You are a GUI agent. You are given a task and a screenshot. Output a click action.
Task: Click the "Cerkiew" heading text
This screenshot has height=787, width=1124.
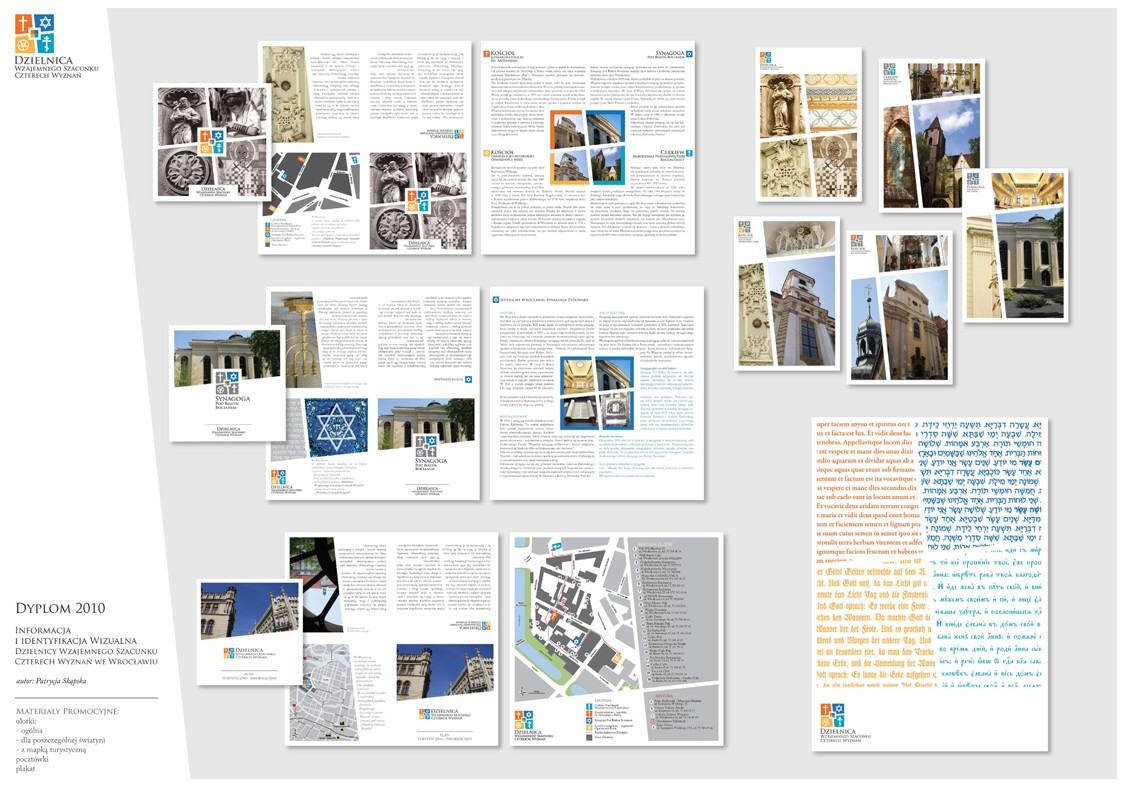click(x=672, y=152)
